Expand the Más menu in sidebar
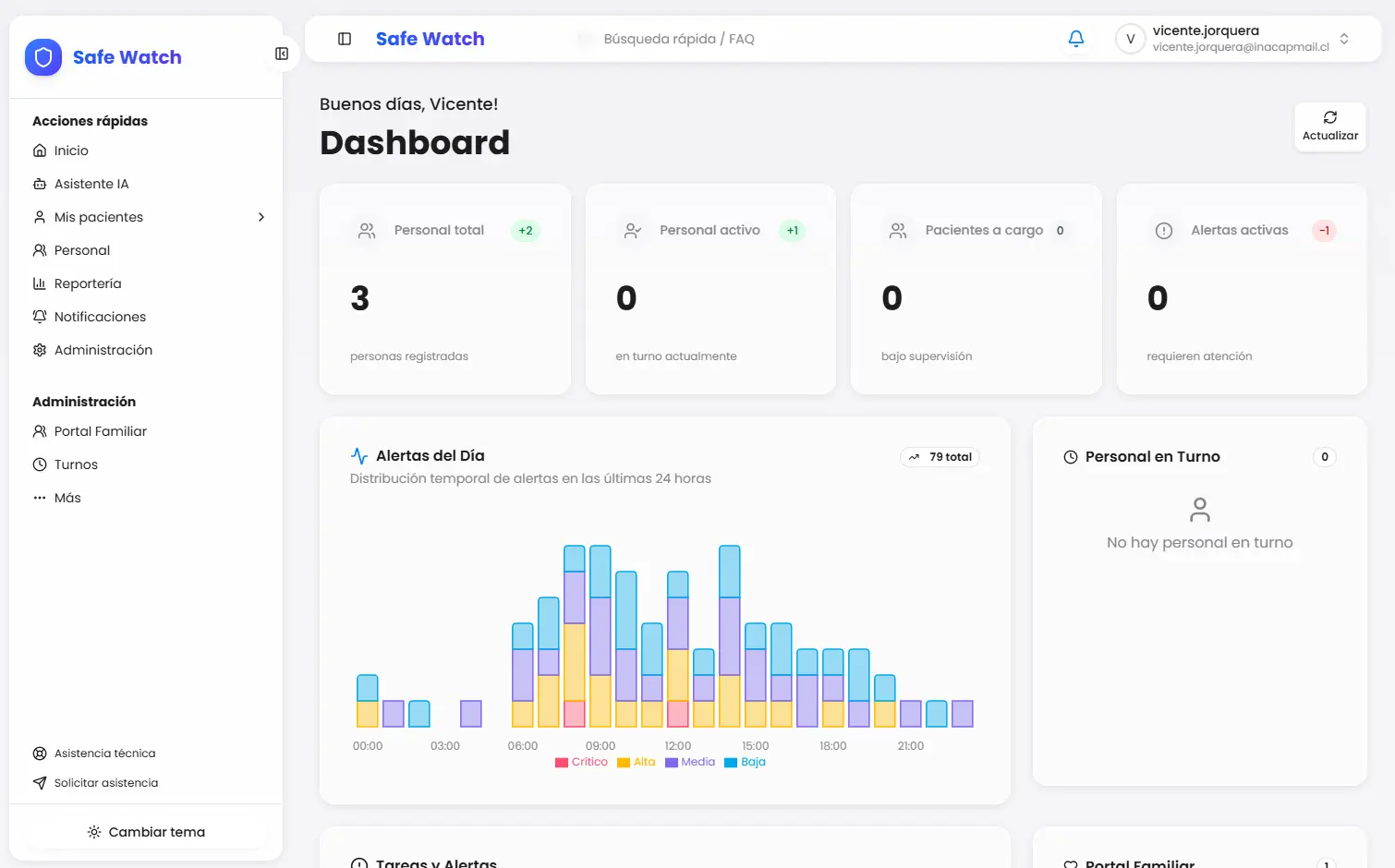Viewport: 1395px width, 868px height. (x=68, y=497)
